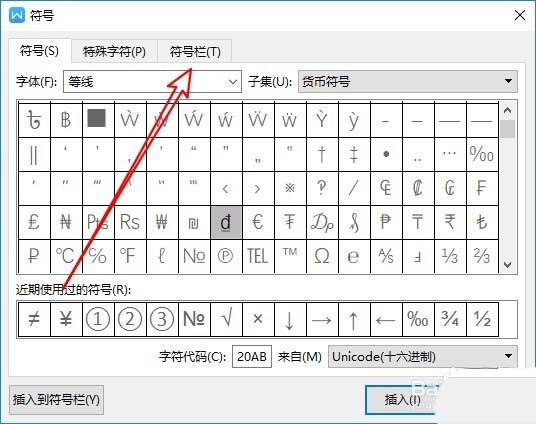Select recently used circled ③ symbol
The height and width of the screenshot is (424, 536).
tap(162, 319)
